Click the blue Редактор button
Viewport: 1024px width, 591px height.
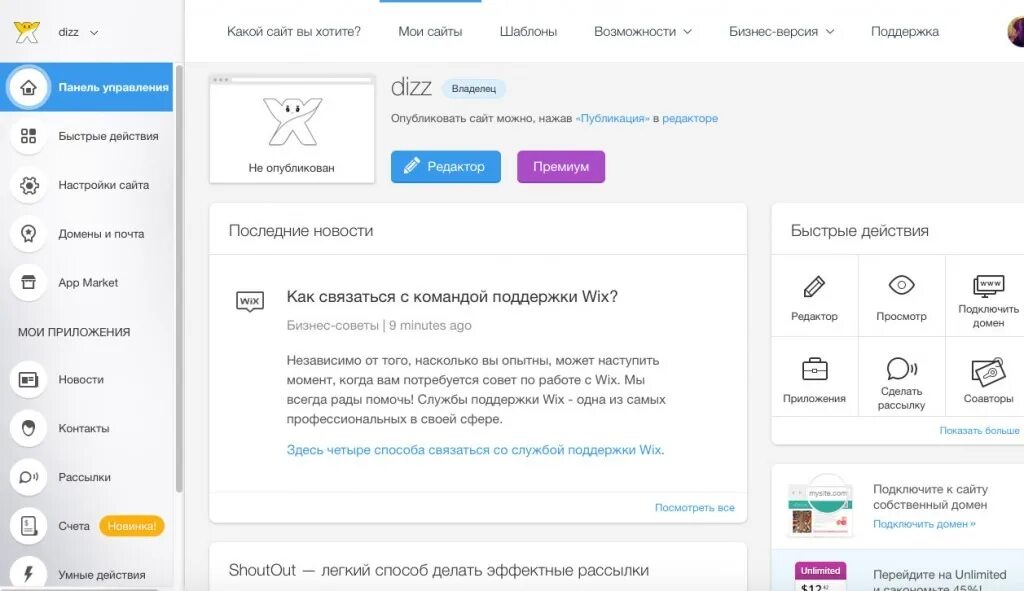tap(445, 167)
